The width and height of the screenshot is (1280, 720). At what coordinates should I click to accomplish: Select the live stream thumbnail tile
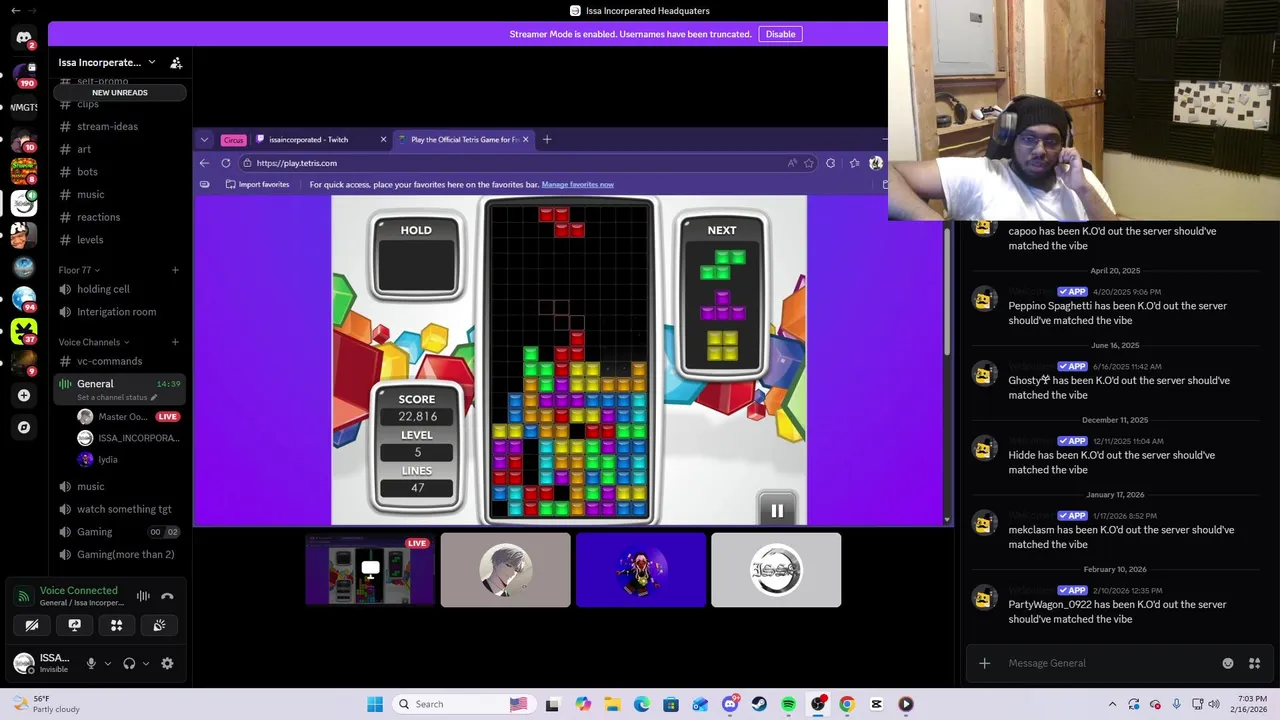pos(370,570)
